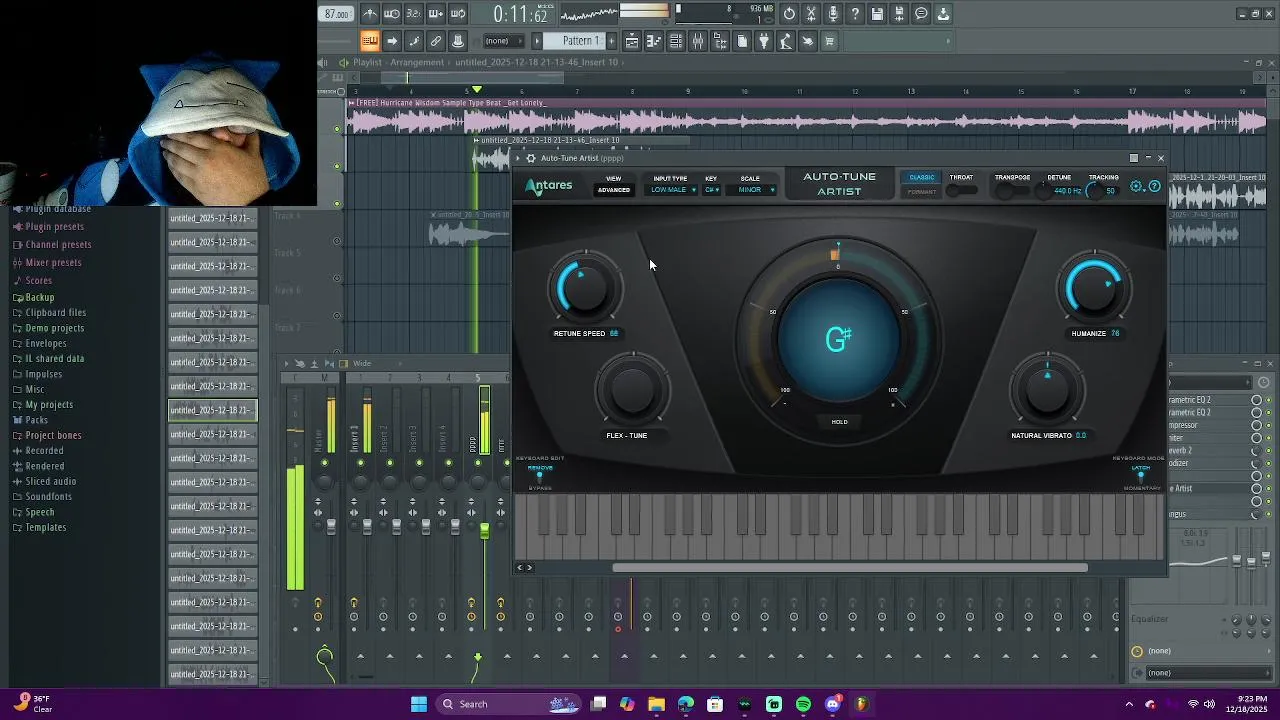Expand the Recorded folder in the browser
The width and height of the screenshot is (1280, 720).
44,451
